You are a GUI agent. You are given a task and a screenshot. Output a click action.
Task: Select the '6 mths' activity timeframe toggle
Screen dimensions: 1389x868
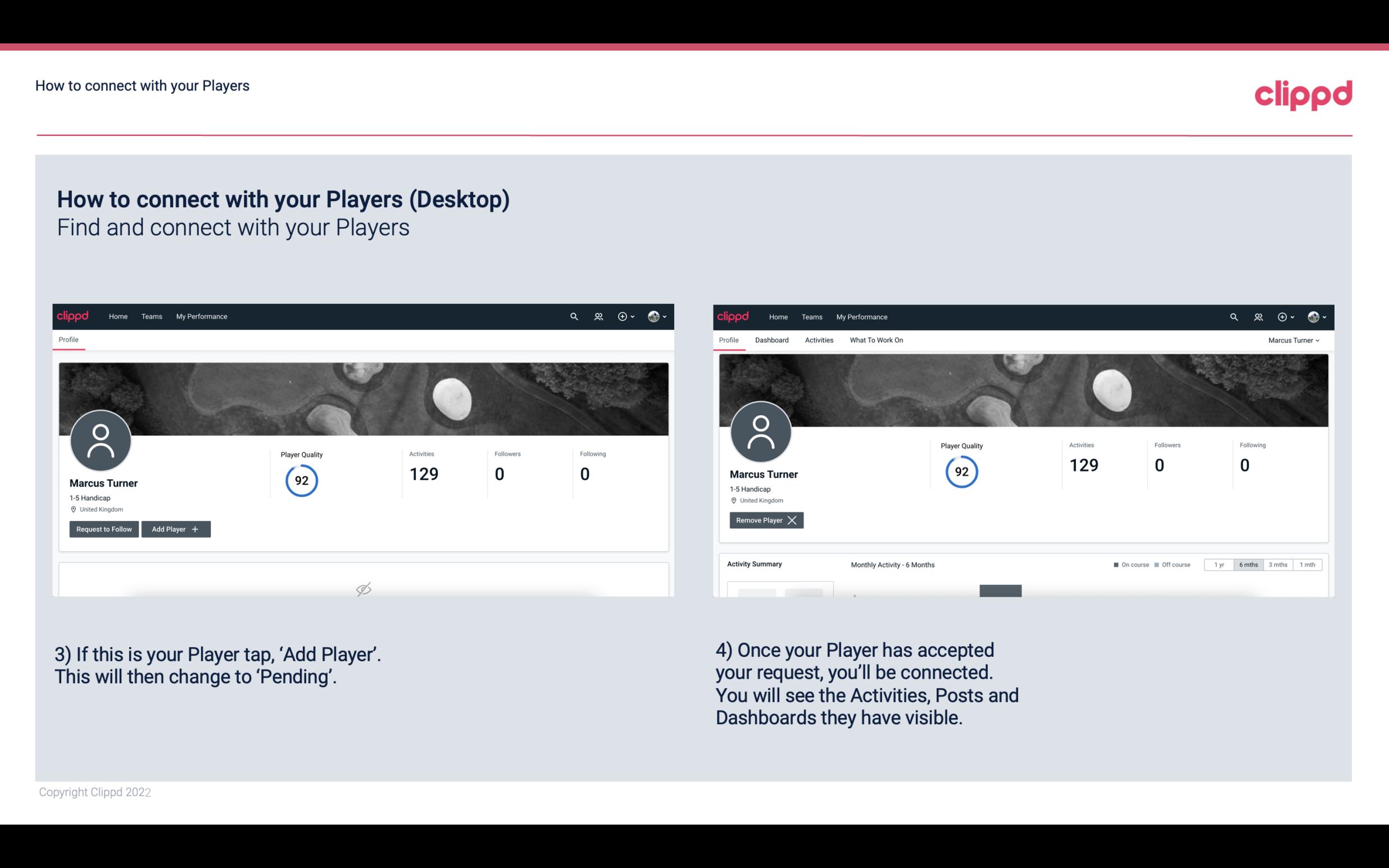(1249, 564)
